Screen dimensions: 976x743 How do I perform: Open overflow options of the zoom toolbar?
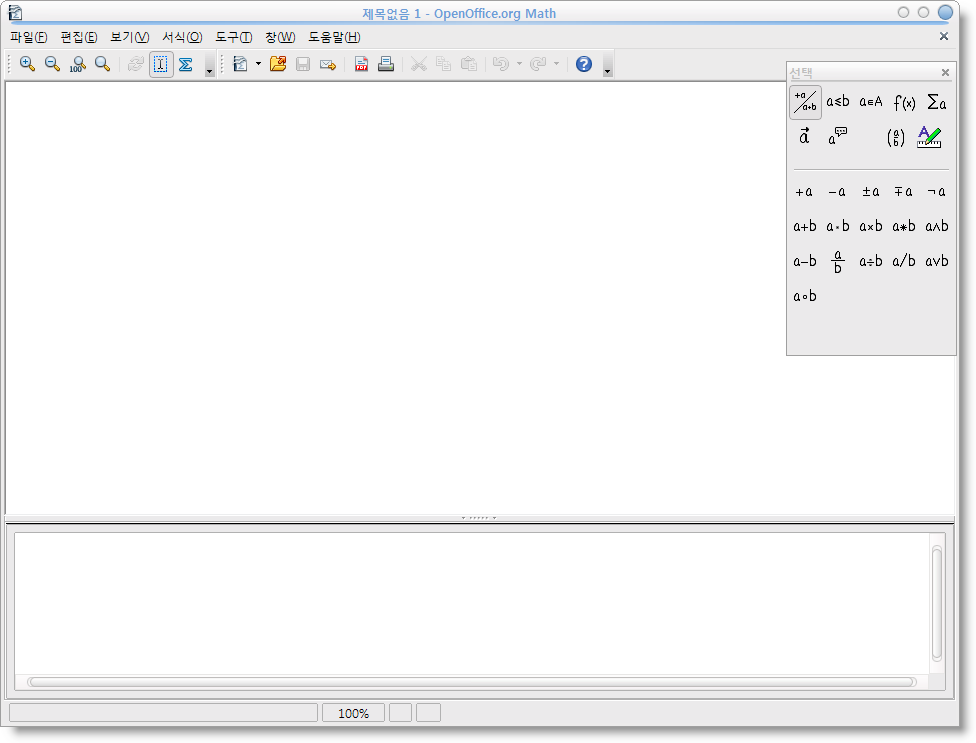tap(210, 65)
